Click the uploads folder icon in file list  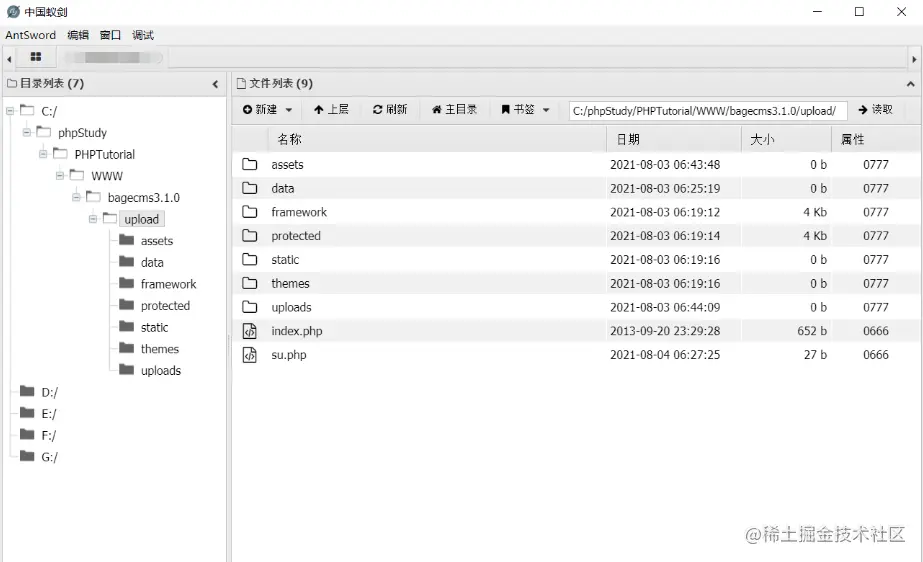click(250, 307)
